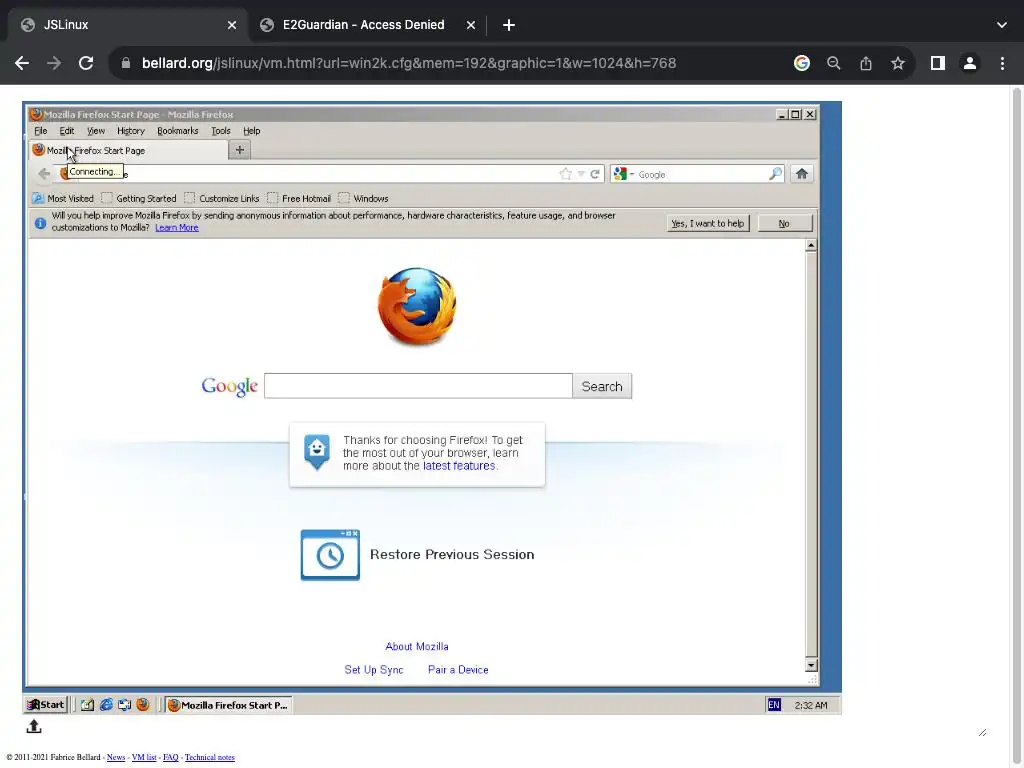Open Firefox URL history dropdown arrow

point(581,174)
